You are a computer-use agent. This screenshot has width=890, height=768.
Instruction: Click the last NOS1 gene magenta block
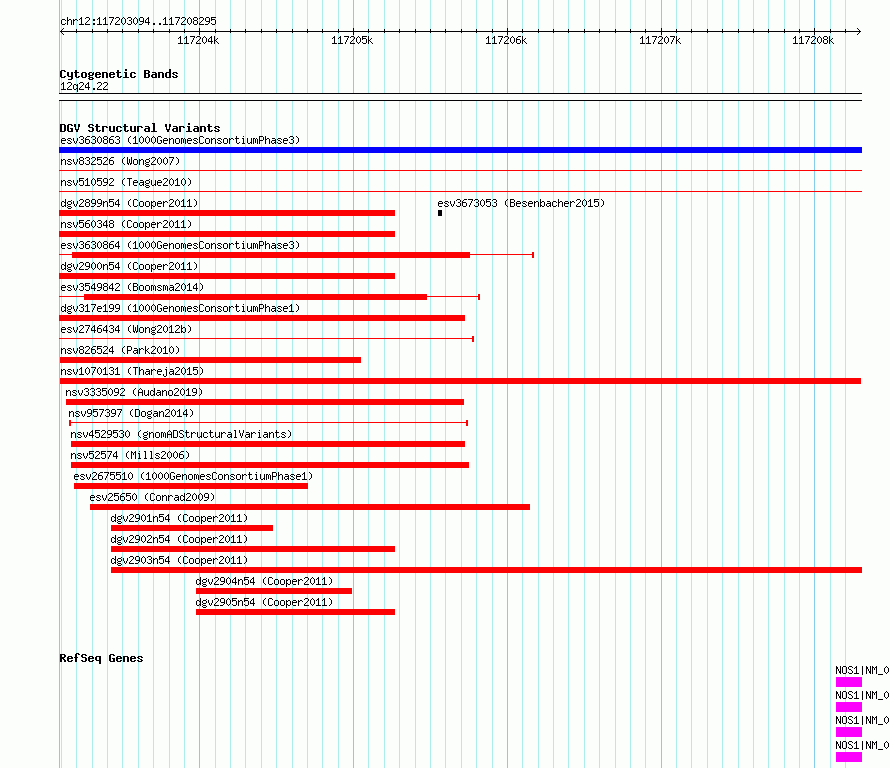click(849, 757)
